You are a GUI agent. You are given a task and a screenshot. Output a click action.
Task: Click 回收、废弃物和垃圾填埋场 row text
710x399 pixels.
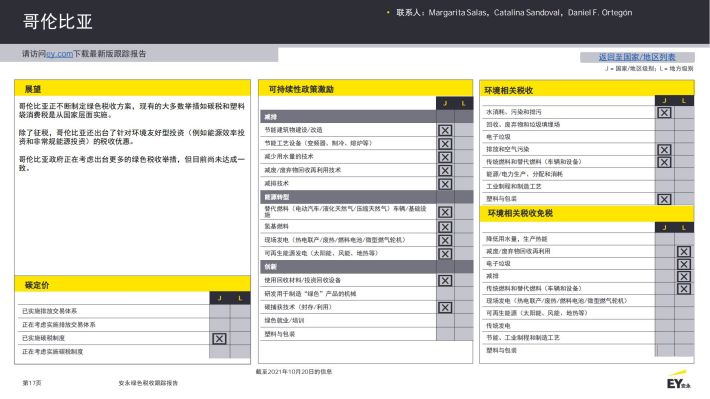pyautogui.click(x=523, y=124)
